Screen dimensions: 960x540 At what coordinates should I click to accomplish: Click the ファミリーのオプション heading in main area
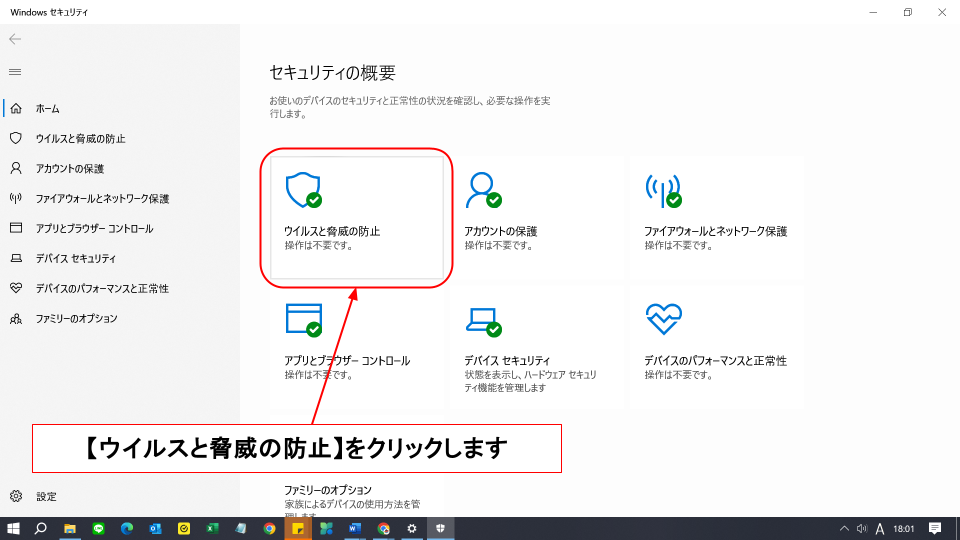click(x=328, y=490)
